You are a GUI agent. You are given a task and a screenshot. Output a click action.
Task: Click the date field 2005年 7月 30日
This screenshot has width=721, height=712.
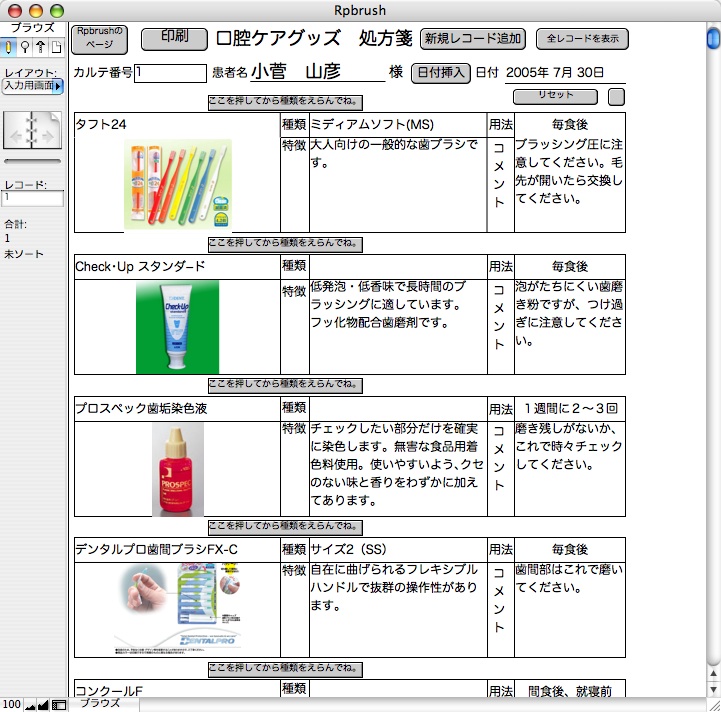565,73
